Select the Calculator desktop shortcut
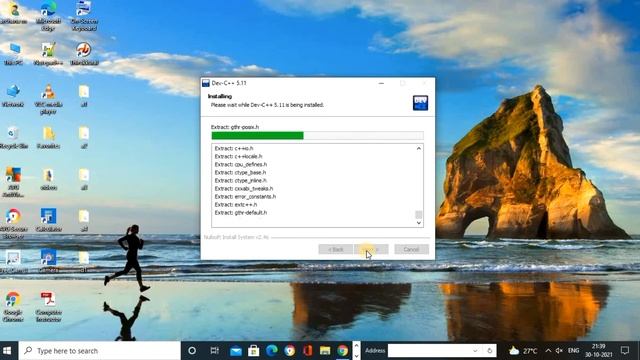Image resolution: width=640 pixels, height=360 pixels. pos(48,220)
